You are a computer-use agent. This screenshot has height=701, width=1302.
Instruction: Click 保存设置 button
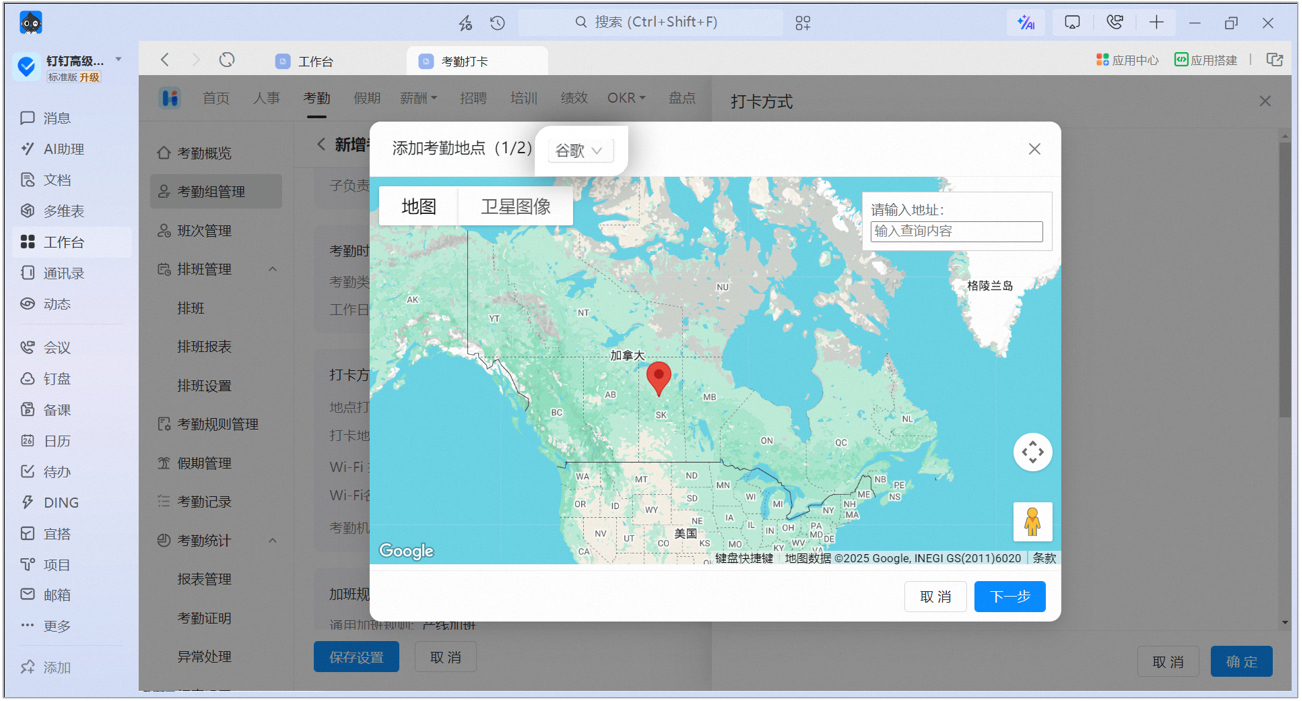click(357, 657)
